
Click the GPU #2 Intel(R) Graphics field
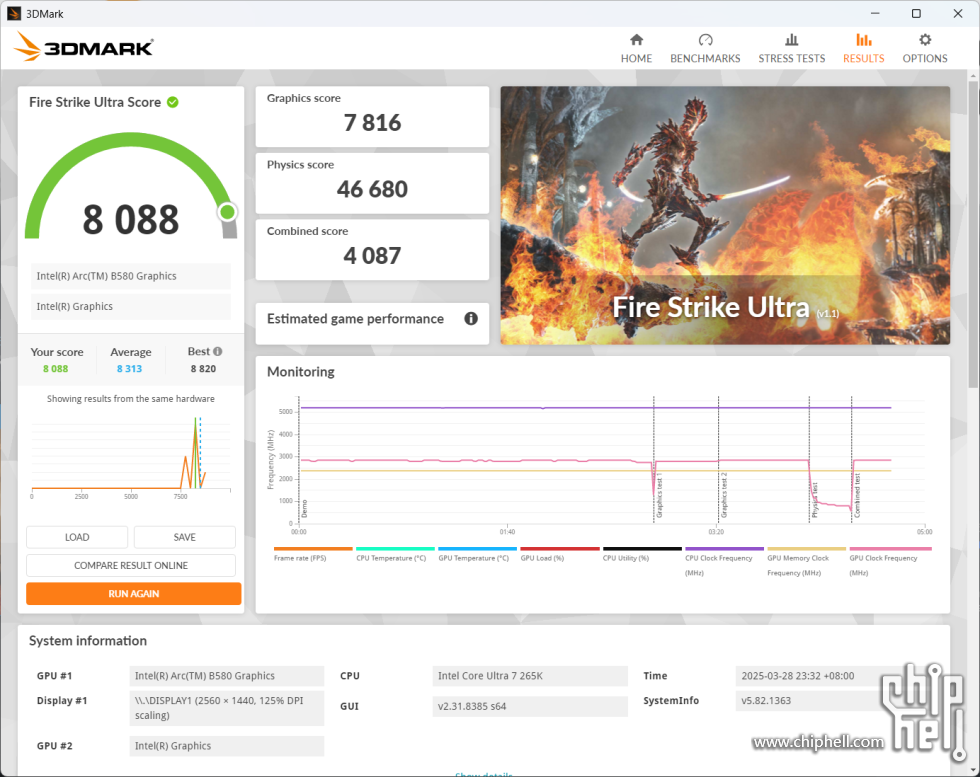pyautogui.click(x=227, y=746)
